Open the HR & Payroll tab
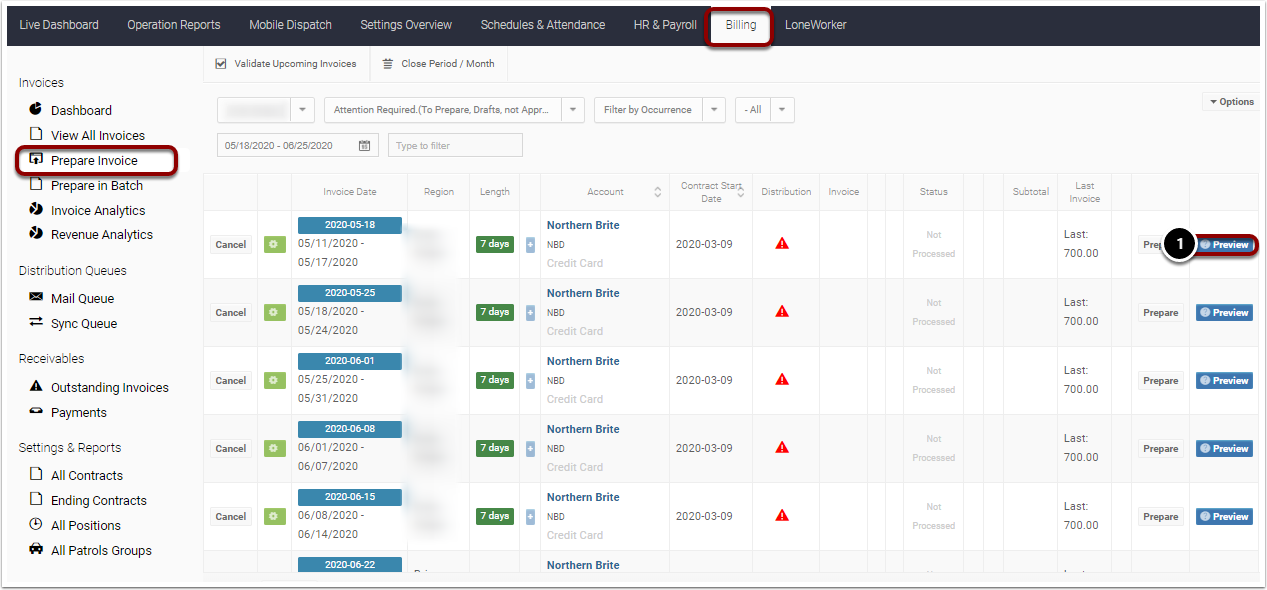 tap(664, 24)
